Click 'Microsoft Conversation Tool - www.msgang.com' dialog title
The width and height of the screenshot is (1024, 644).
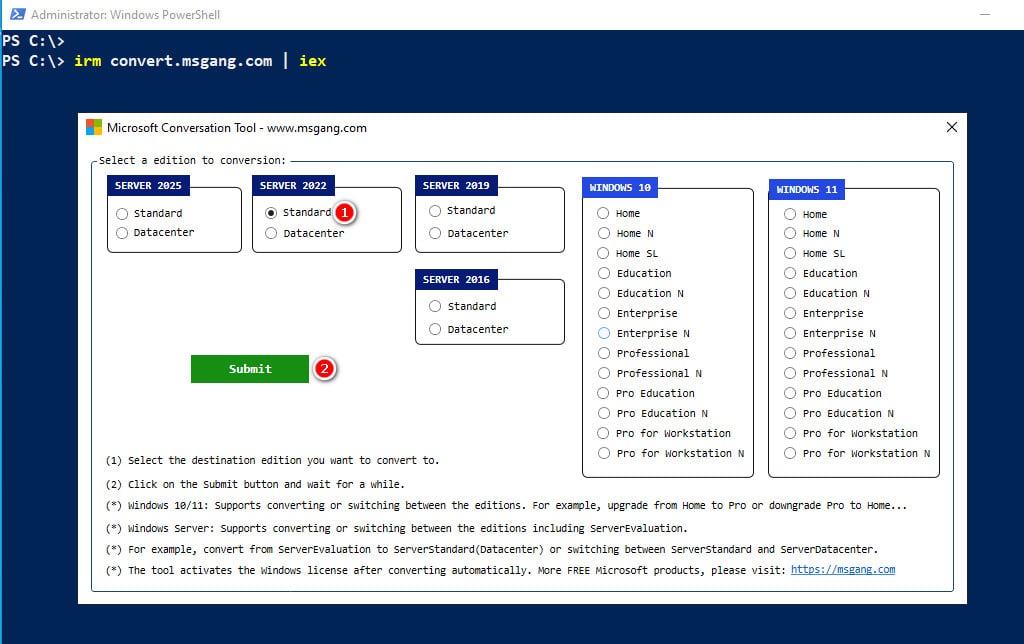[236, 127]
